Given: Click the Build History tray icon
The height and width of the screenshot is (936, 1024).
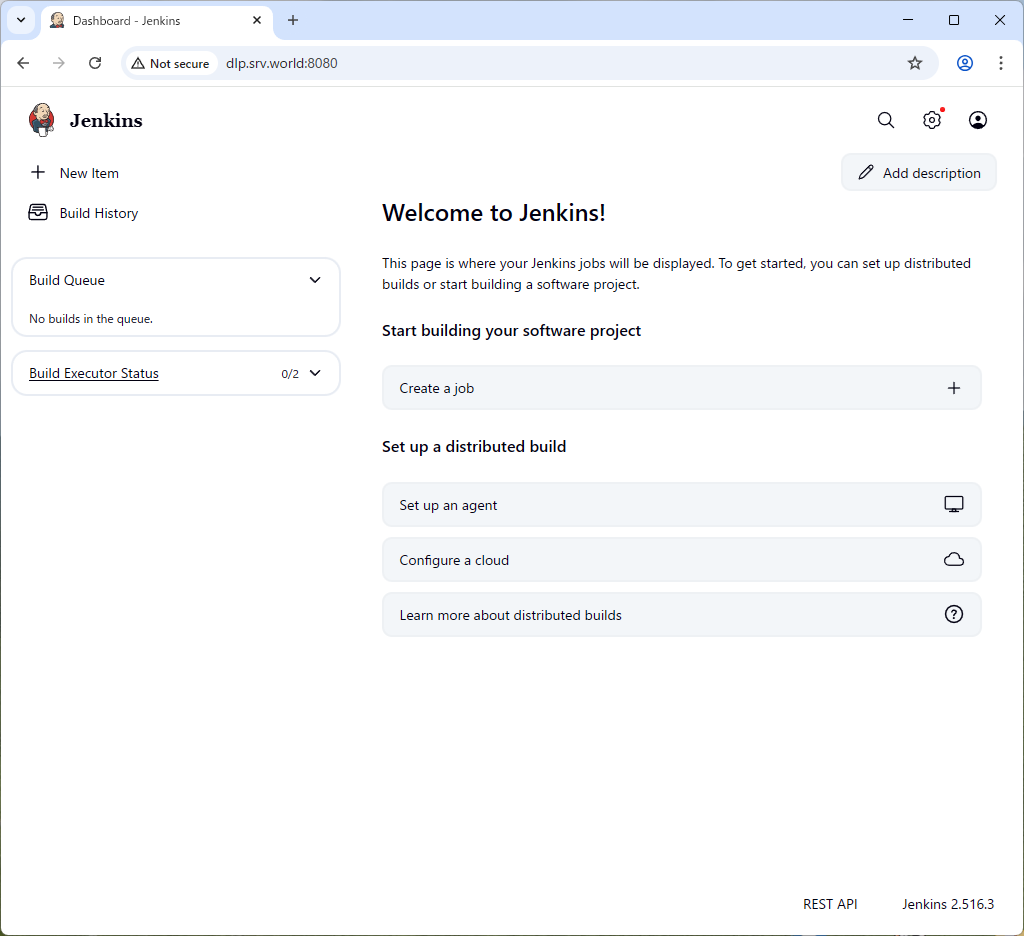Looking at the screenshot, I should [38, 213].
